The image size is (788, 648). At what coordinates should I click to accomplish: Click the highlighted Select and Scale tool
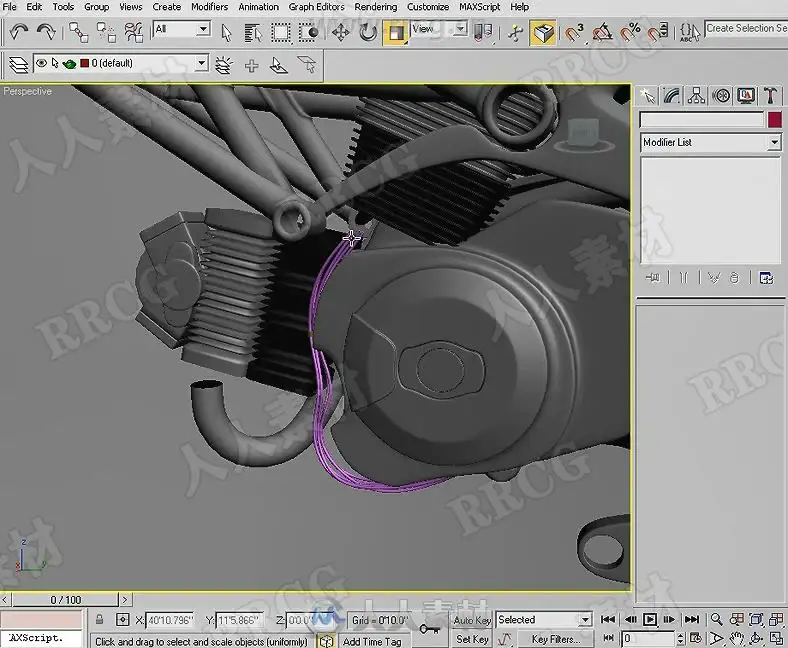(x=396, y=33)
